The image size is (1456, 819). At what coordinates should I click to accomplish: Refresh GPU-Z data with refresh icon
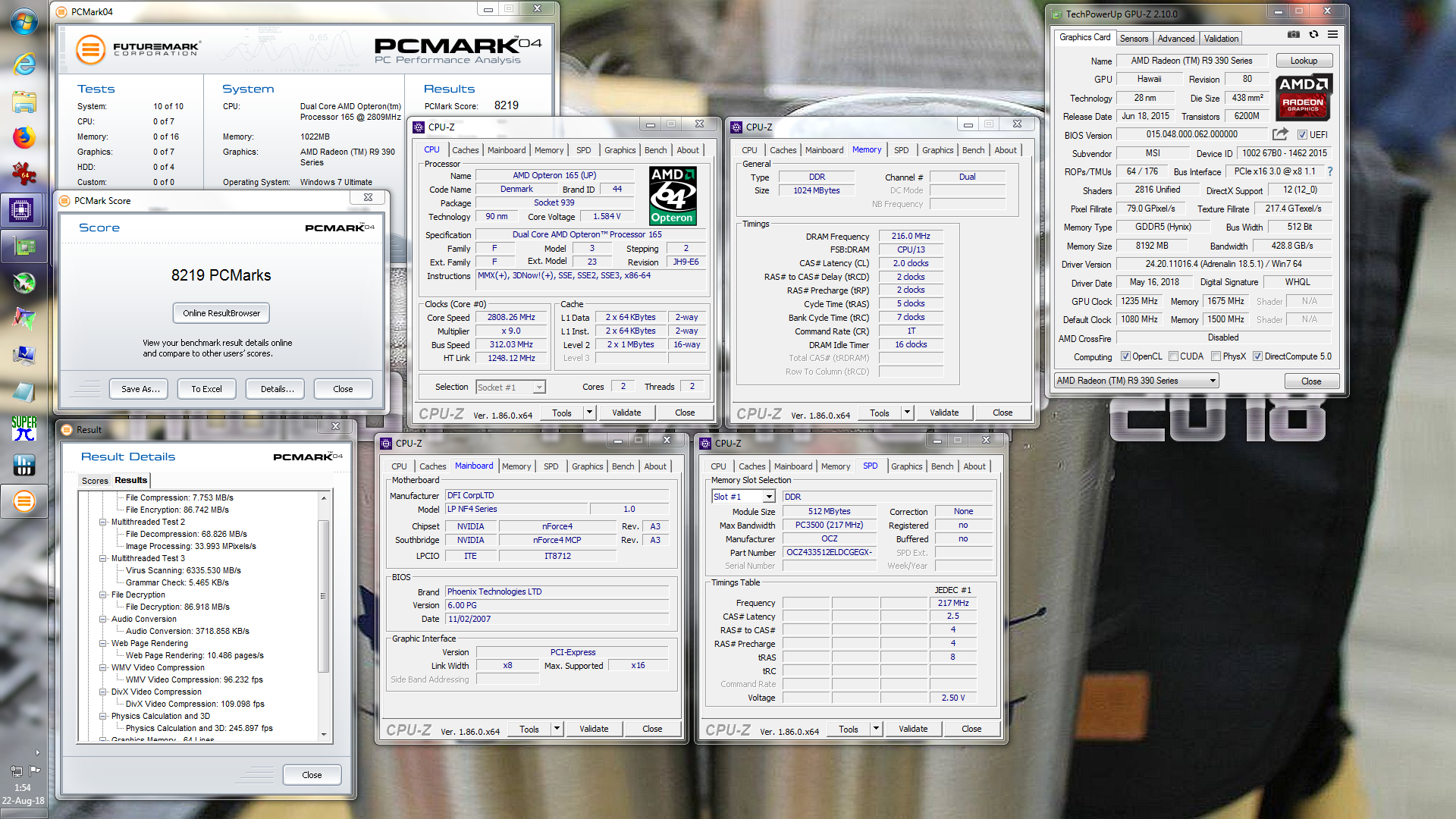coord(1313,34)
